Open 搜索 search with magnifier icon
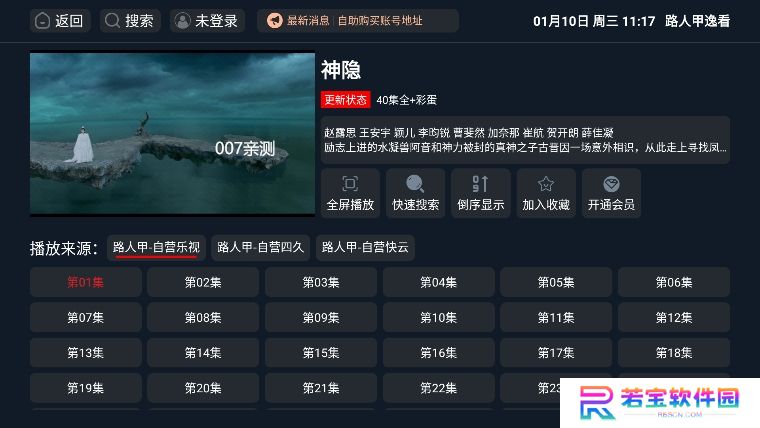 click(x=130, y=21)
